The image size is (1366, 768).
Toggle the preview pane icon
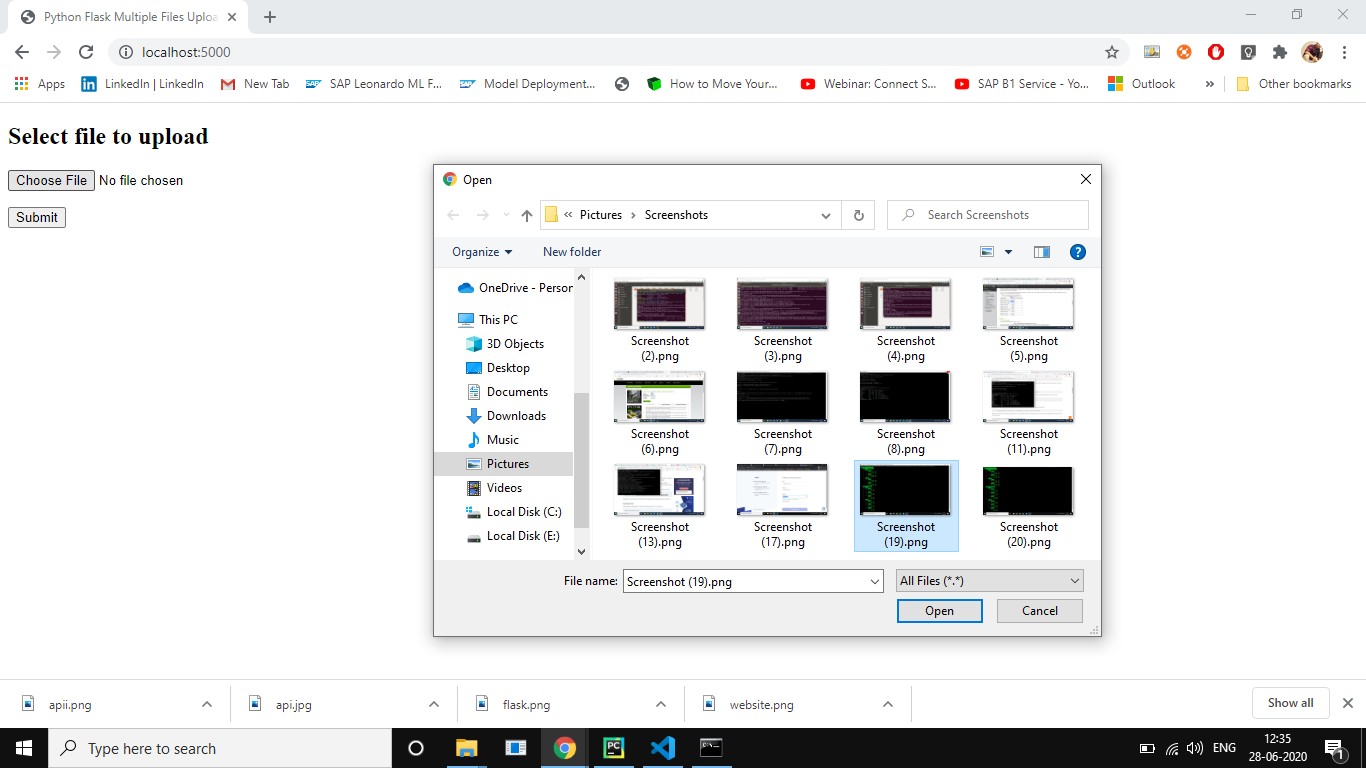pyautogui.click(x=1042, y=252)
